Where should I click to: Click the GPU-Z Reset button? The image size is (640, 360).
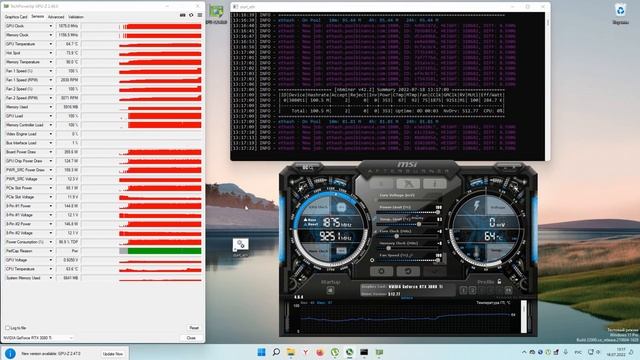pos(194,328)
